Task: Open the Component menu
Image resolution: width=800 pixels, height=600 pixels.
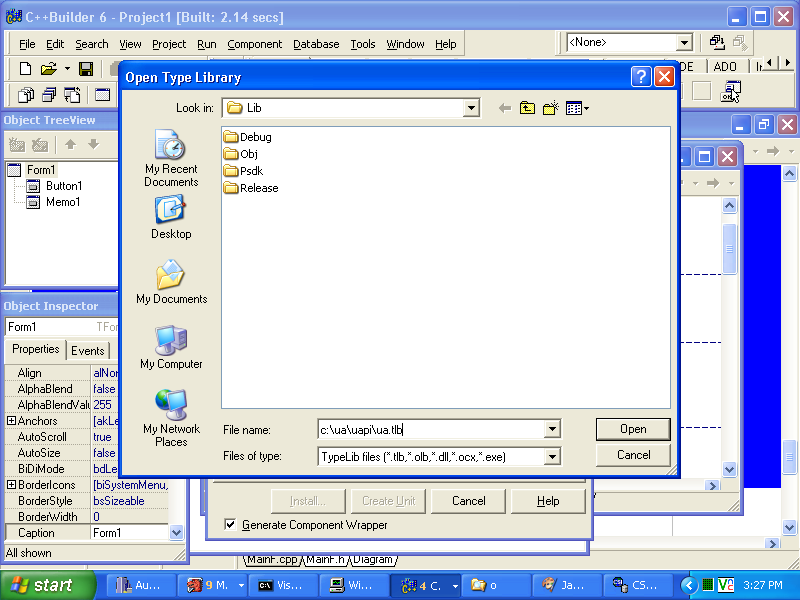Action: tap(255, 44)
